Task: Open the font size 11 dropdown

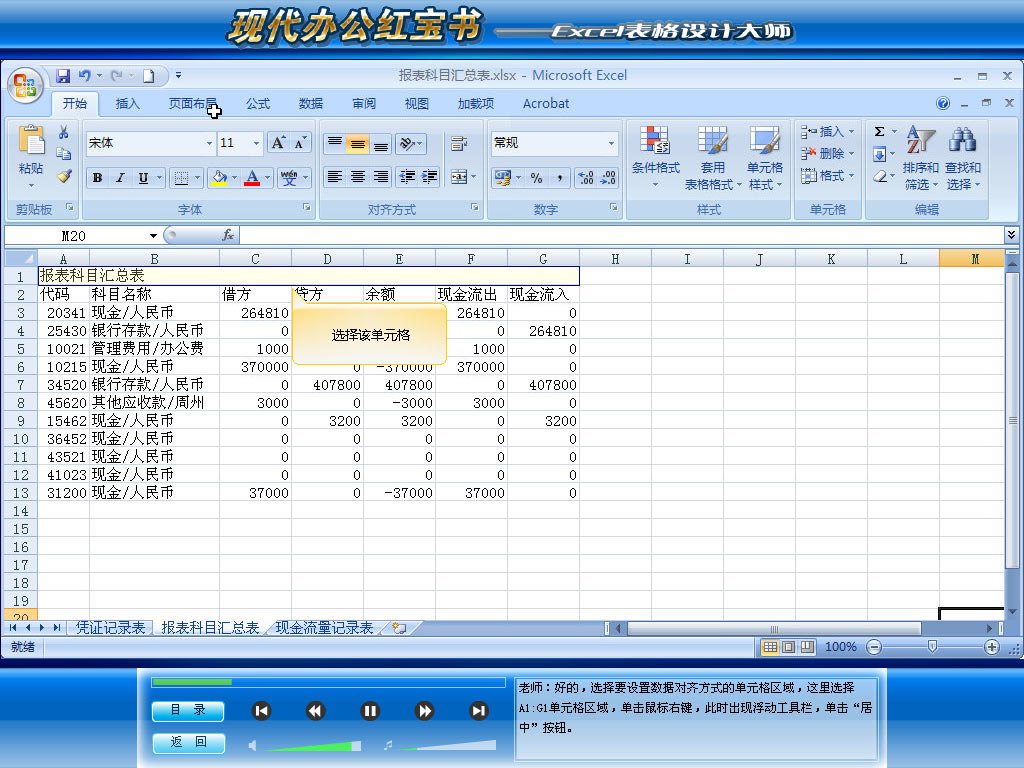Action: pyautogui.click(x=256, y=143)
